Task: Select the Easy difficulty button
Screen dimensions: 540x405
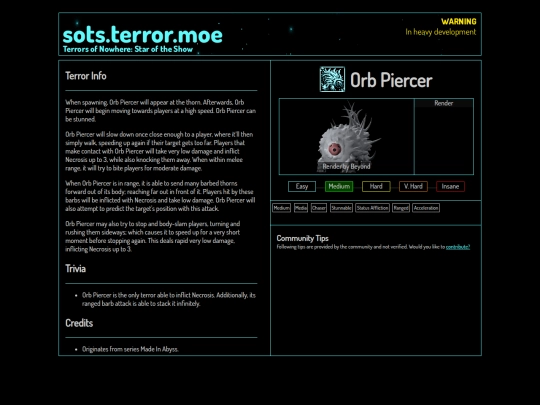Action: 302,186
